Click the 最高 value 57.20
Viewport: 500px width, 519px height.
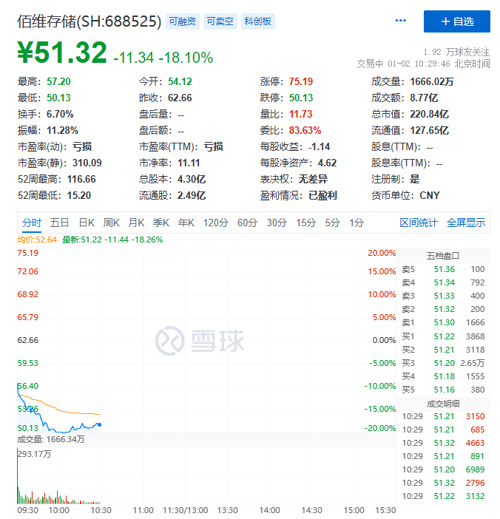pyautogui.click(x=59, y=81)
